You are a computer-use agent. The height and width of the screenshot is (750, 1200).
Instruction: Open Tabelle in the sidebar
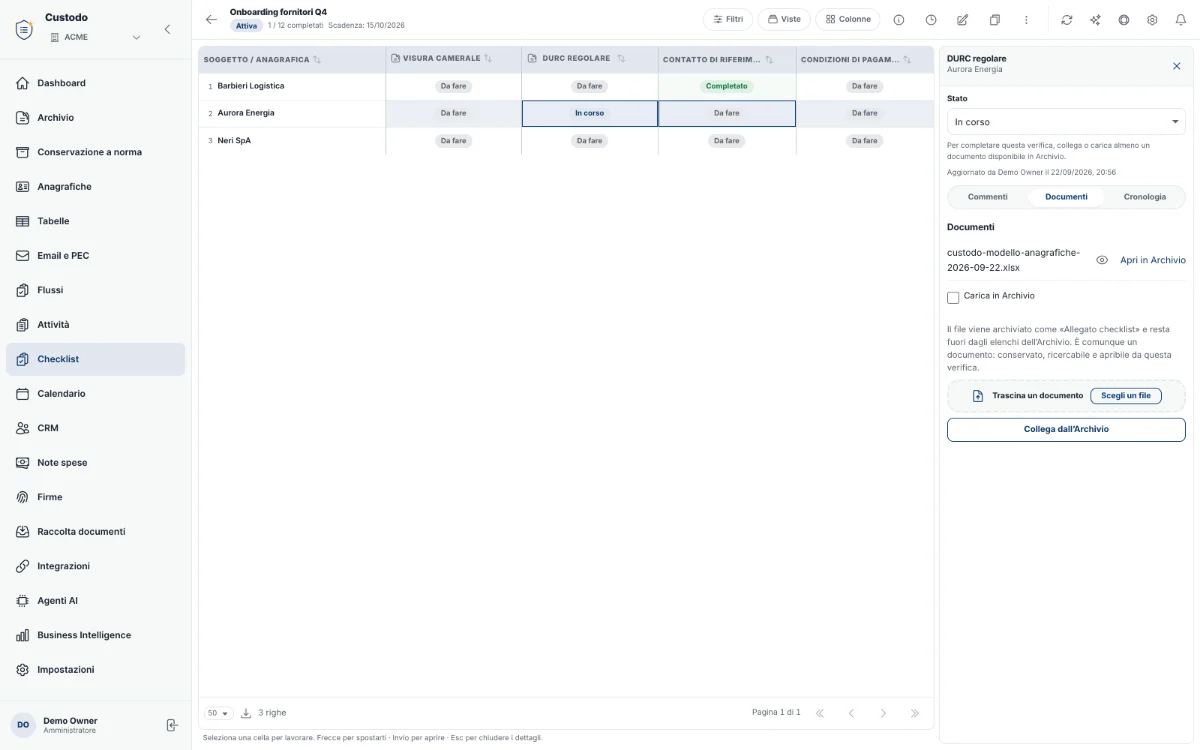pos(95,221)
